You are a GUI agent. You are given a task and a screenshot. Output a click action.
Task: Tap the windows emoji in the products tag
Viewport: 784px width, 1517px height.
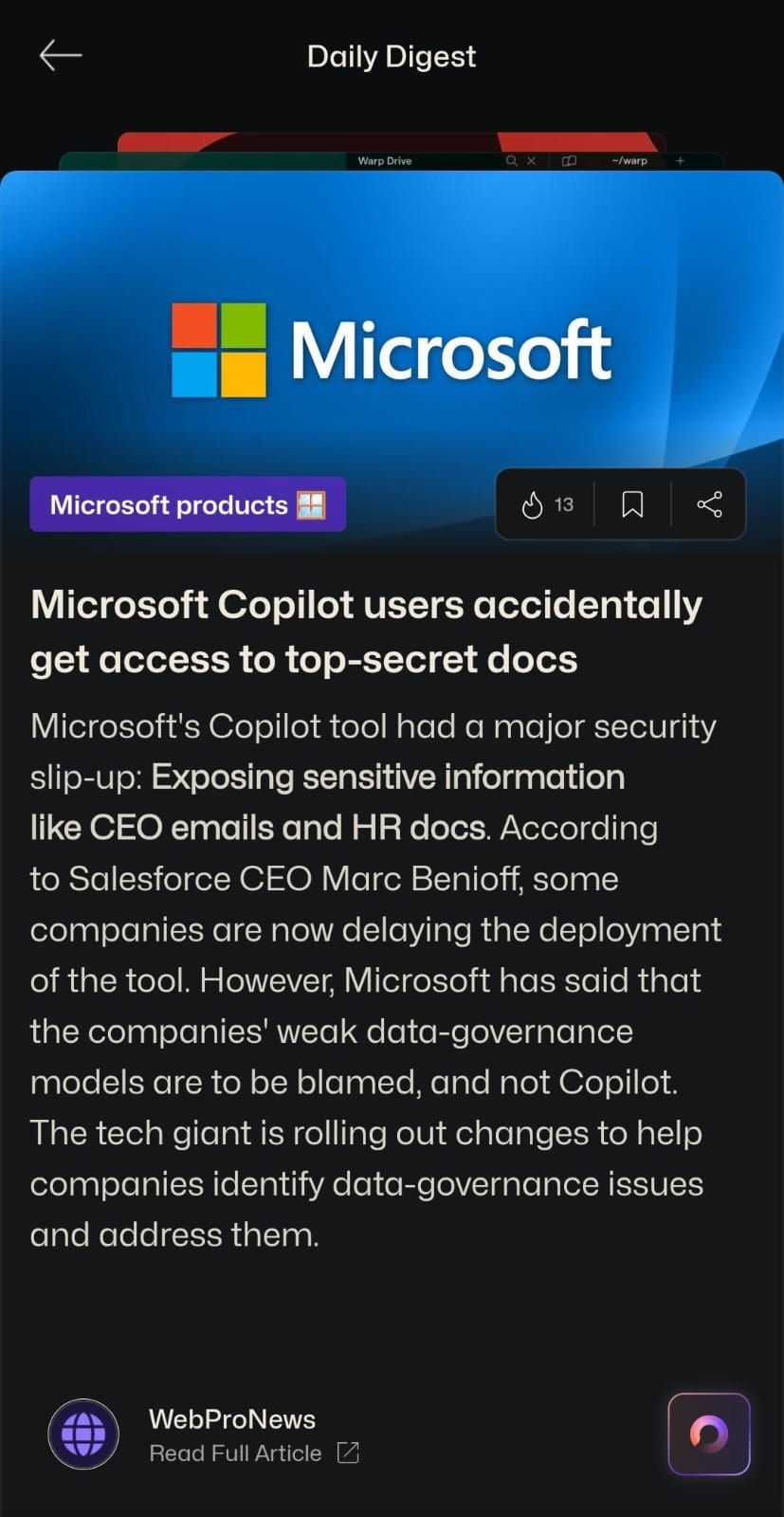tap(311, 504)
